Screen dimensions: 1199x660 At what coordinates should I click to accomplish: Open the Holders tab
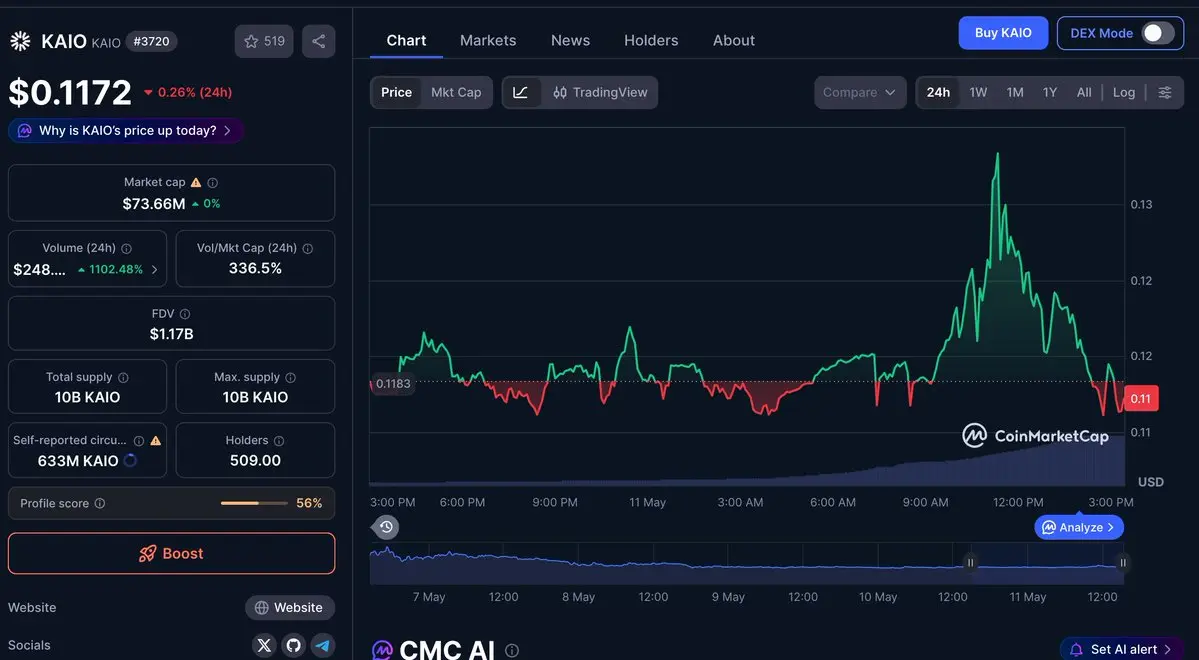651,41
